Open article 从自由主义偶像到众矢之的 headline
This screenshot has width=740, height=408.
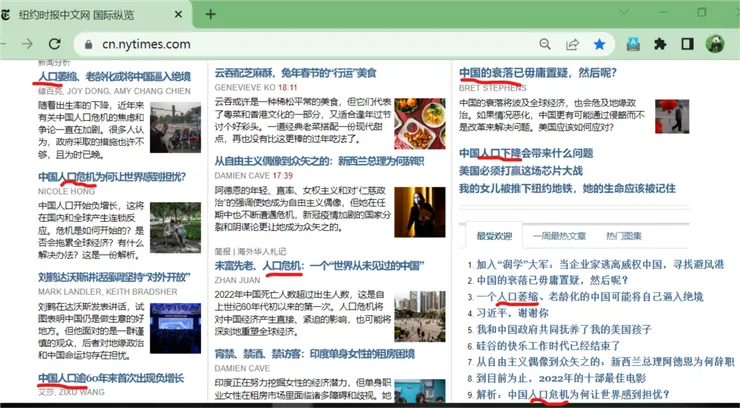tap(320, 161)
